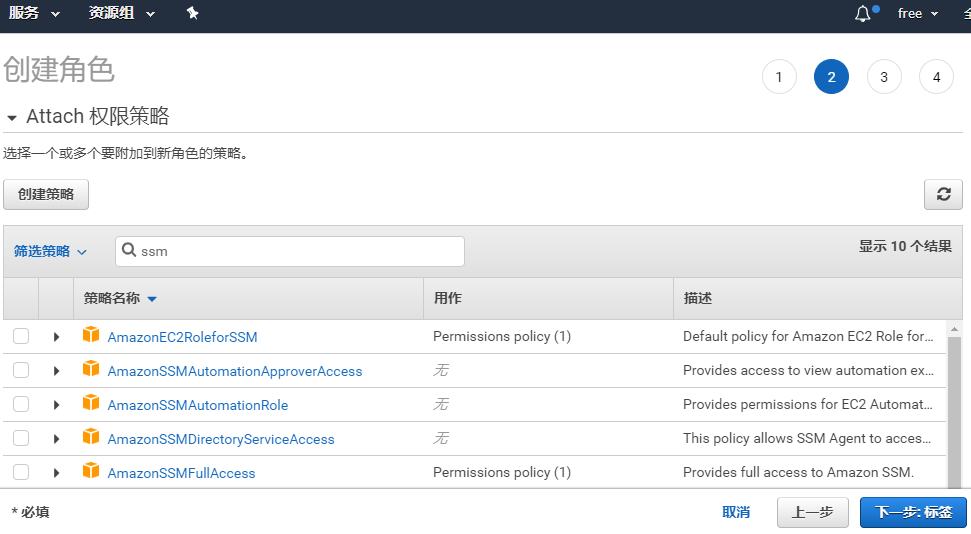Select AmazonSSMAutomationRole checkbox

tap(21, 405)
